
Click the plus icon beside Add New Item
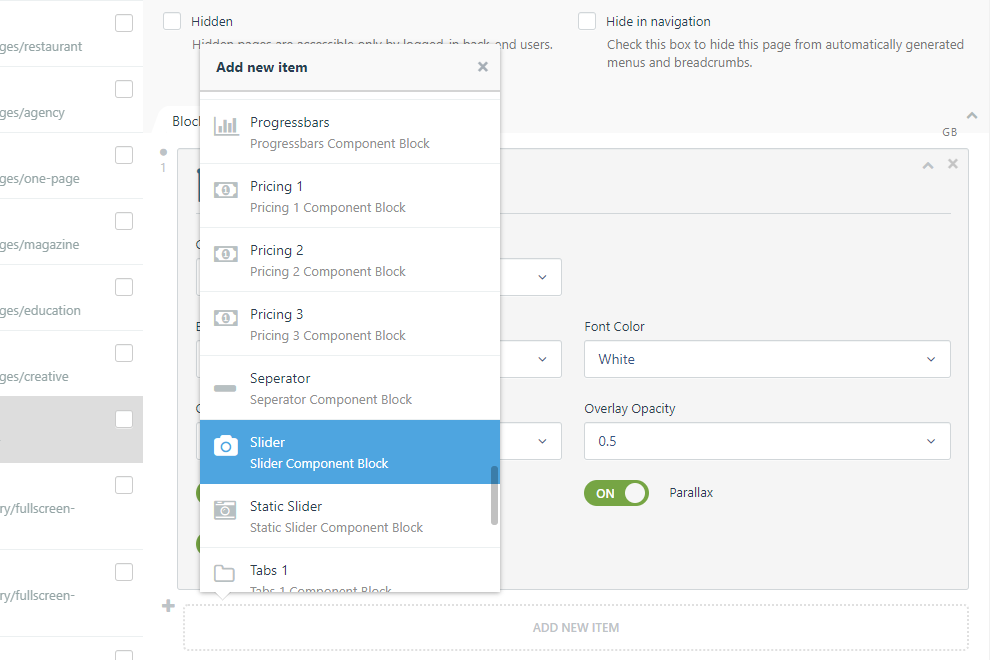tap(168, 606)
